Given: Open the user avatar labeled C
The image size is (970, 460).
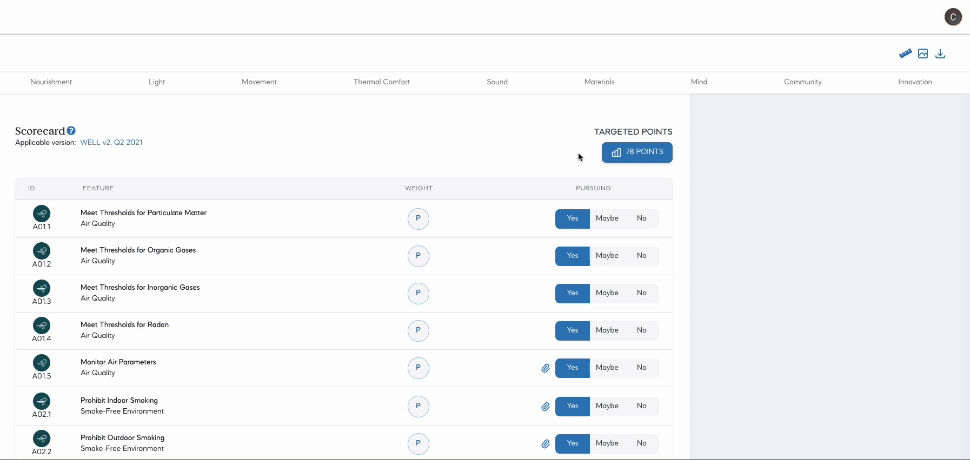Looking at the screenshot, I should point(952,17).
